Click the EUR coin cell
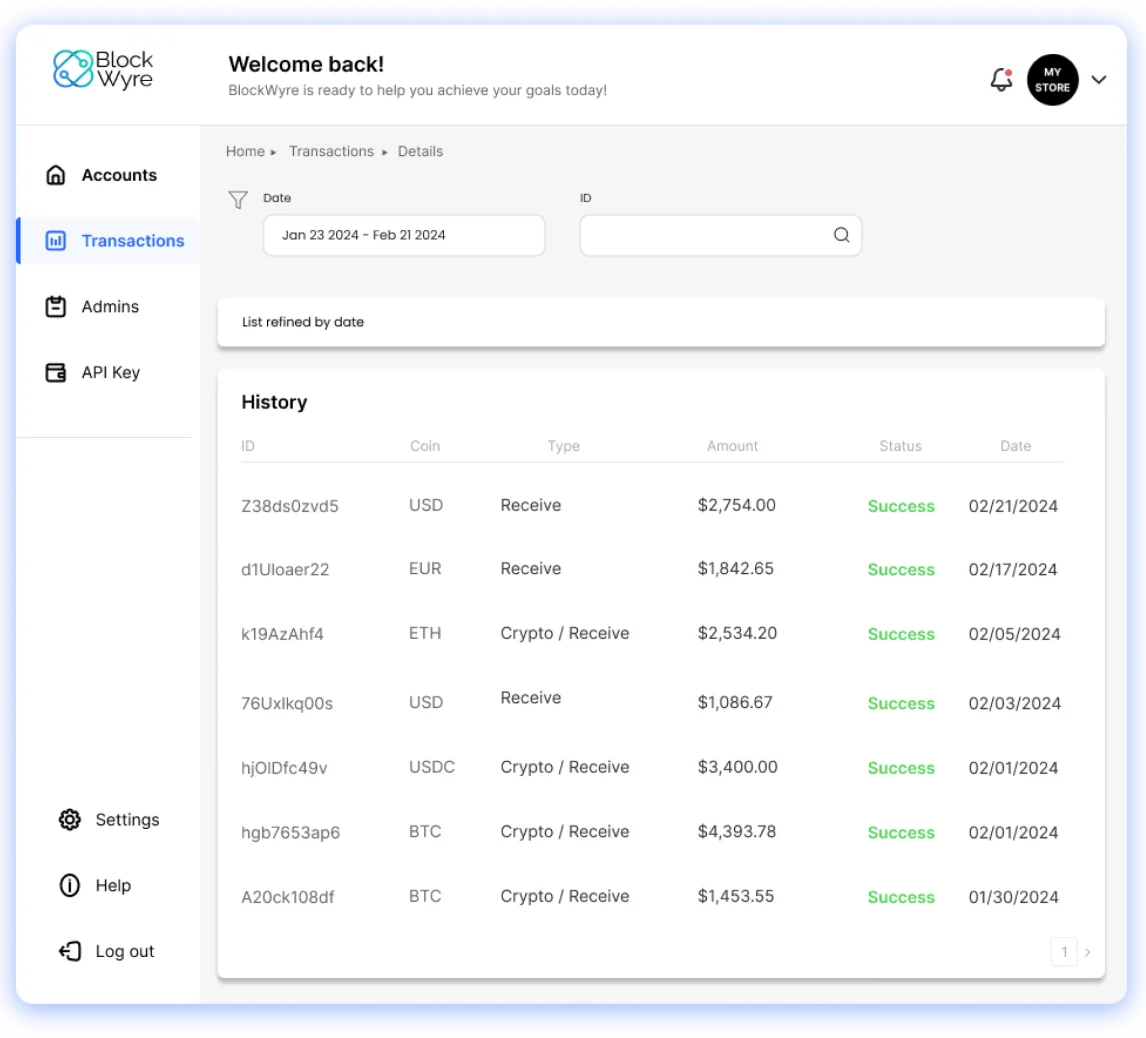Image resolution: width=1146 pixels, height=1038 pixels. click(x=425, y=569)
